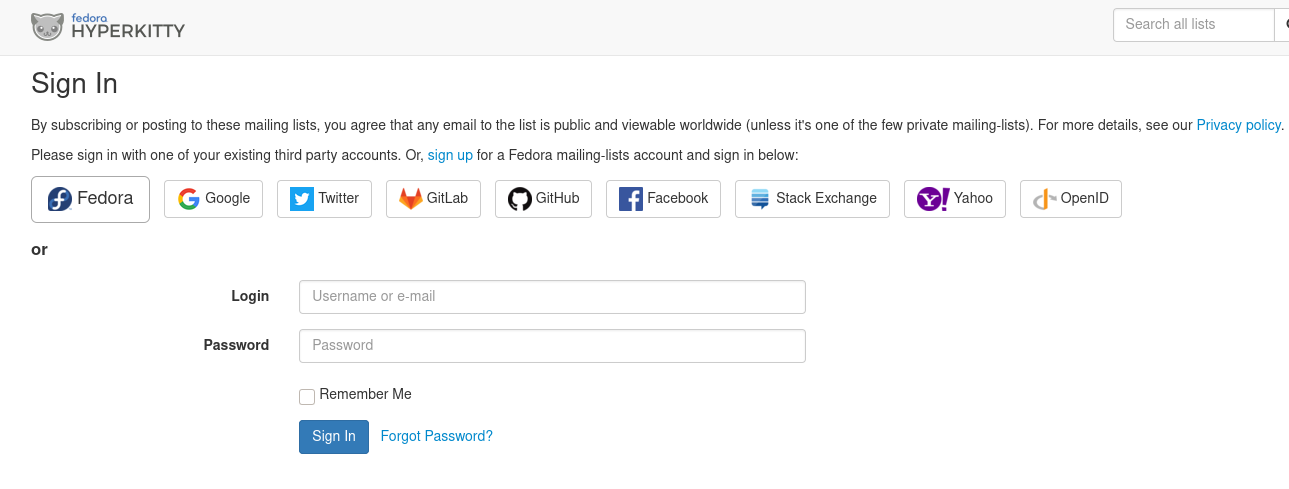Click the Fedora logo icon

click(x=60, y=199)
